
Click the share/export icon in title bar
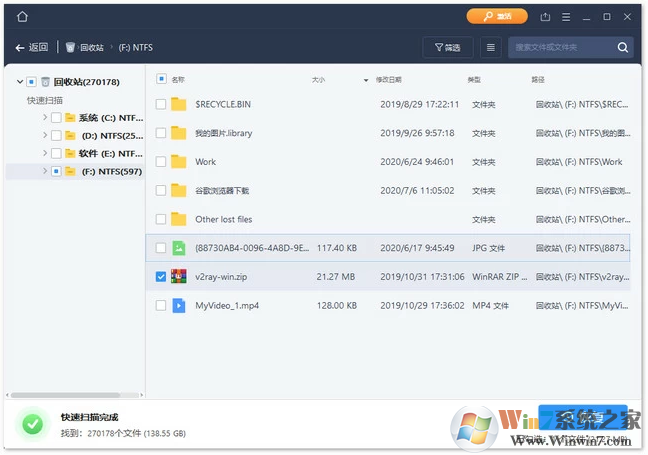[x=545, y=17]
